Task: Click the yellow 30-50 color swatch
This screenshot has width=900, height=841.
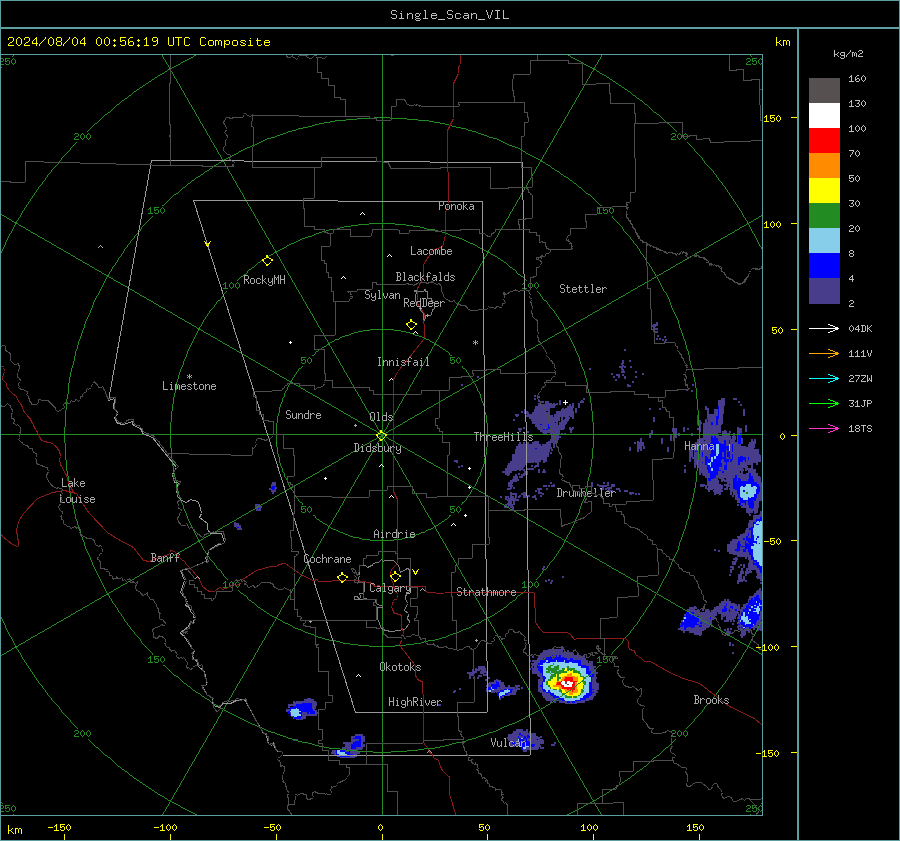Action: [824, 191]
